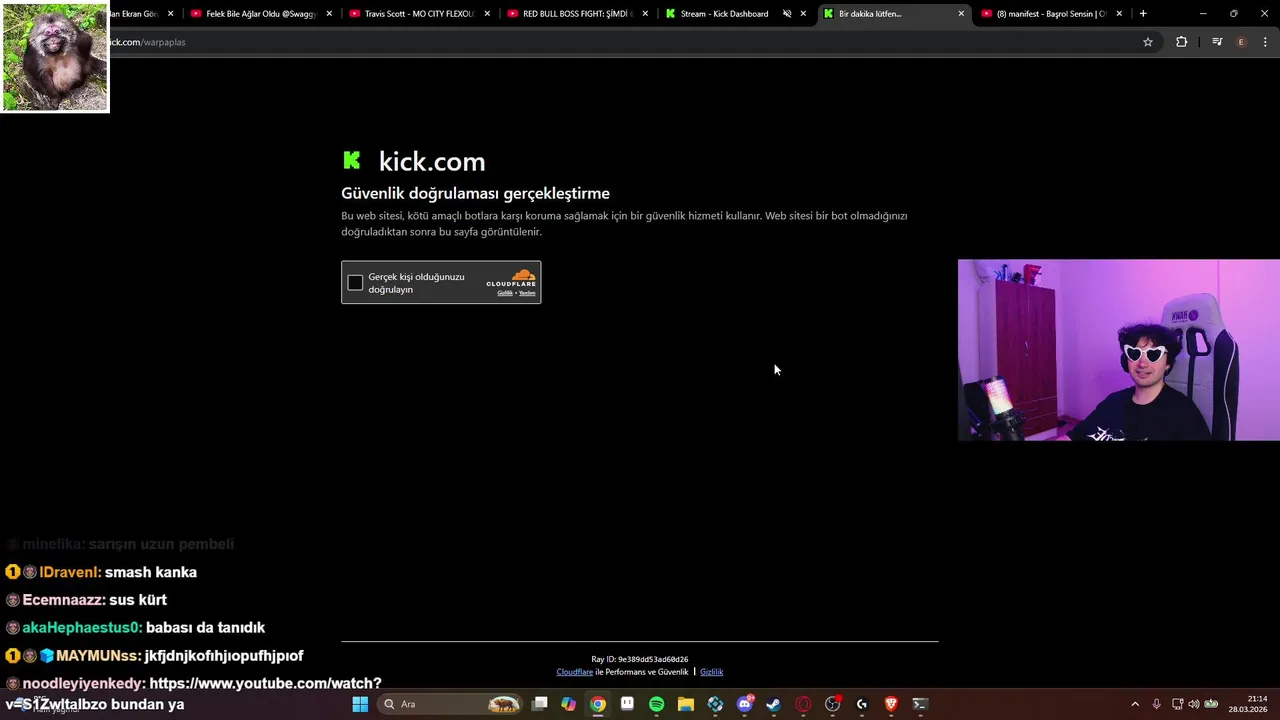Click the 'Güvenlik doğrulaması gerçekleştirme' heading
Image resolution: width=1280 pixels, height=720 pixels.
(475, 193)
